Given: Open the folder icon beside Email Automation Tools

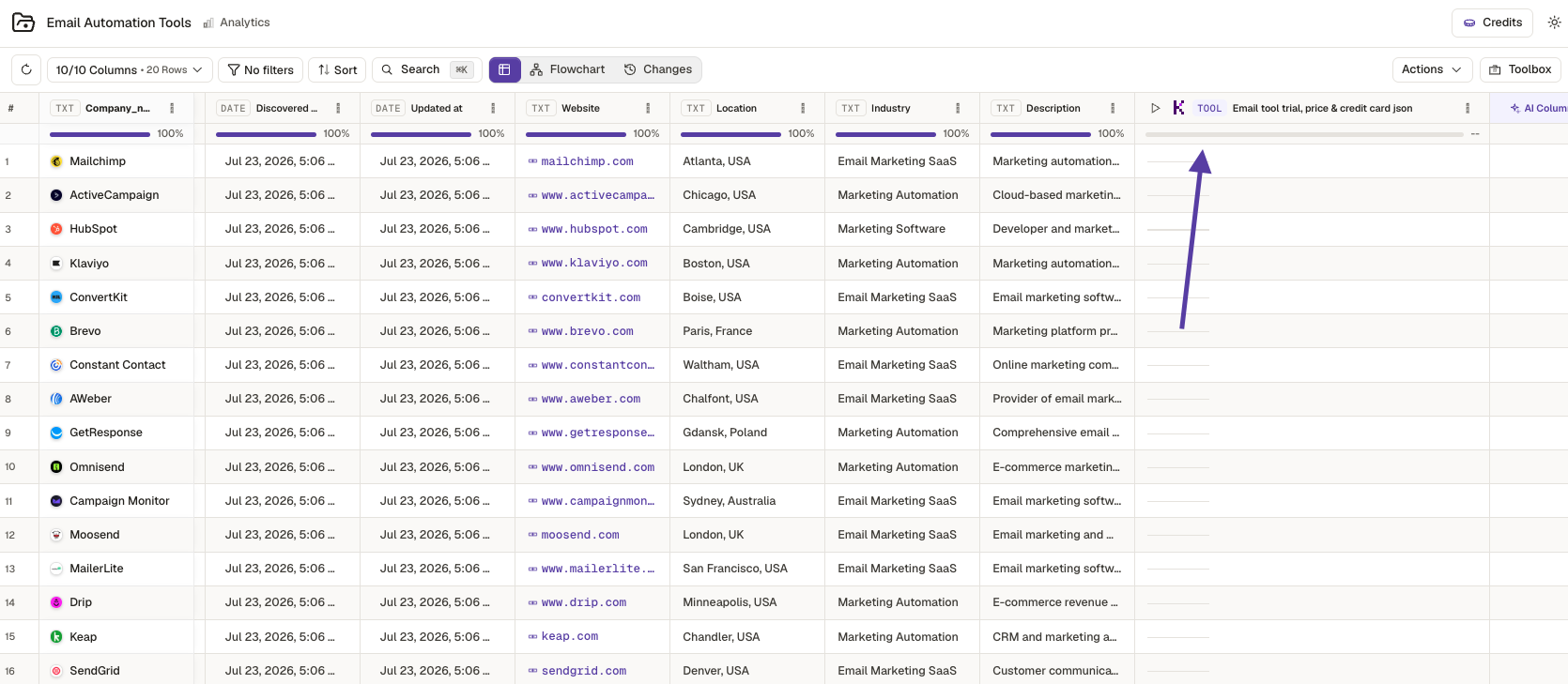Looking at the screenshot, I should (23, 23).
